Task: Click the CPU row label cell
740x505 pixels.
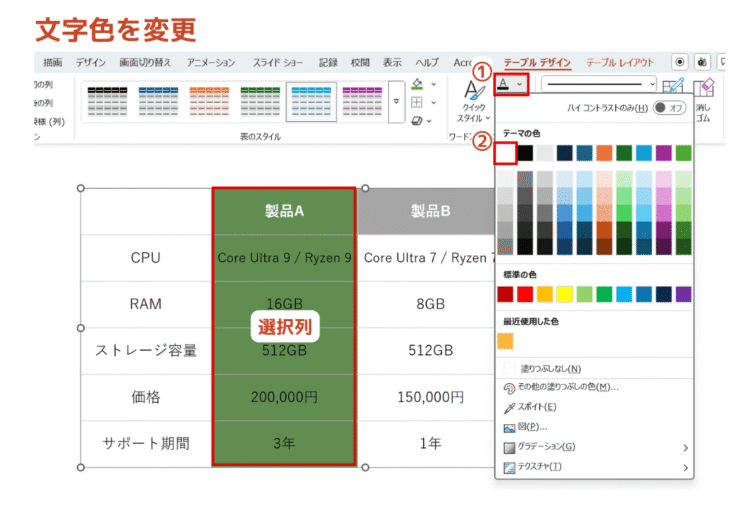Action: 146,258
